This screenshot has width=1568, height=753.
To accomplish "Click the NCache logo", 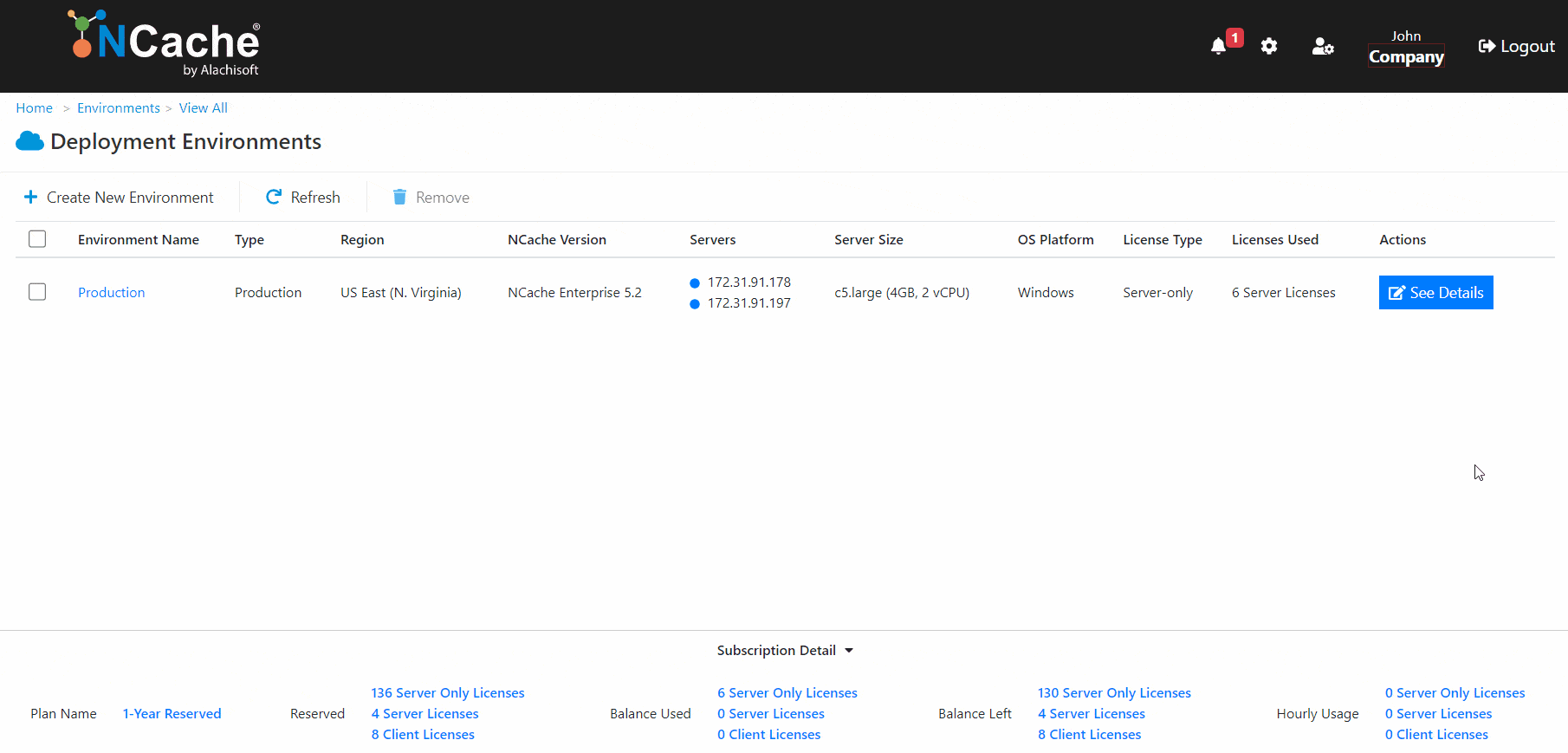I will click(x=165, y=43).
